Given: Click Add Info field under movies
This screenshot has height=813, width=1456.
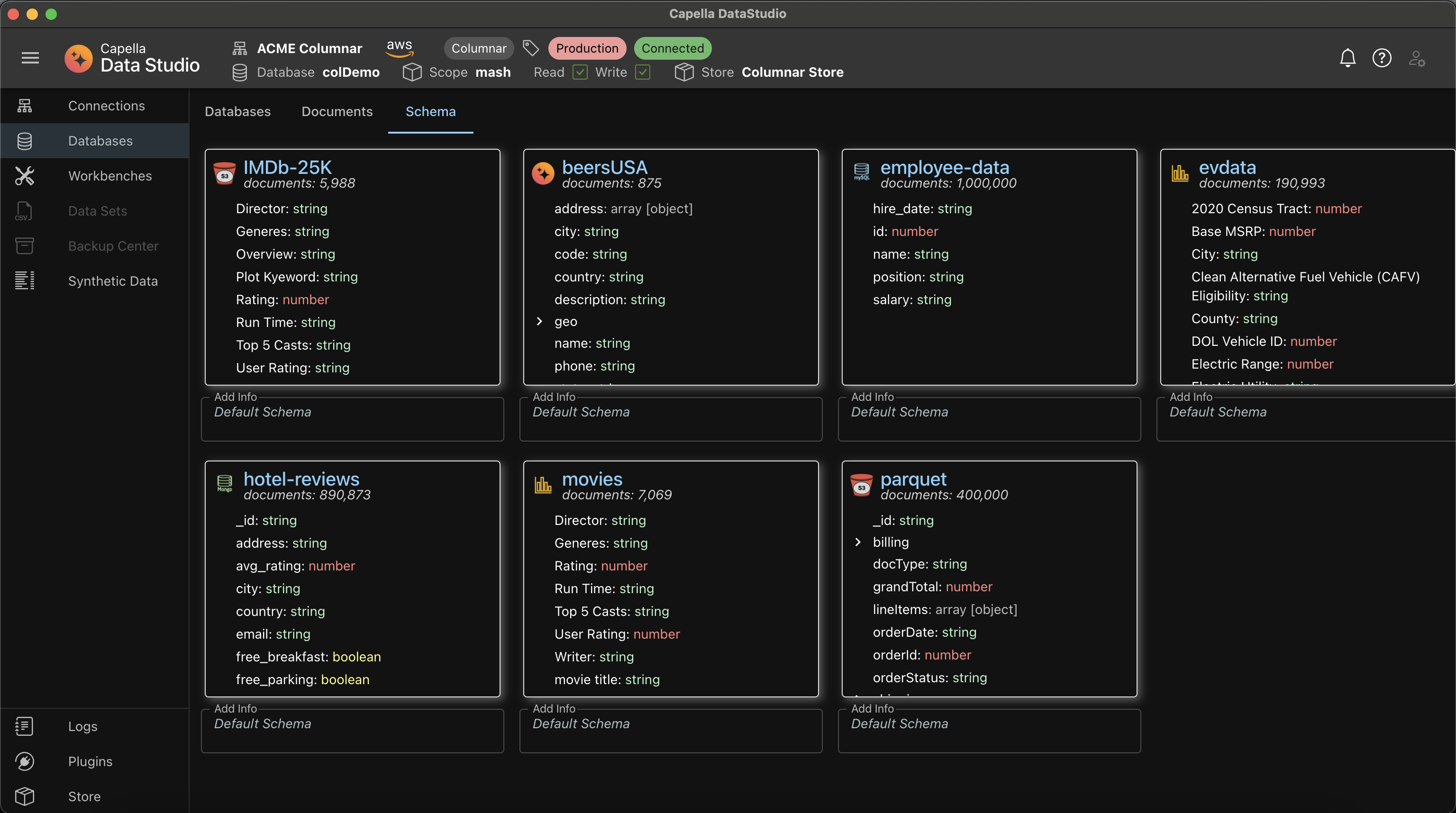Looking at the screenshot, I should [671, 731].
